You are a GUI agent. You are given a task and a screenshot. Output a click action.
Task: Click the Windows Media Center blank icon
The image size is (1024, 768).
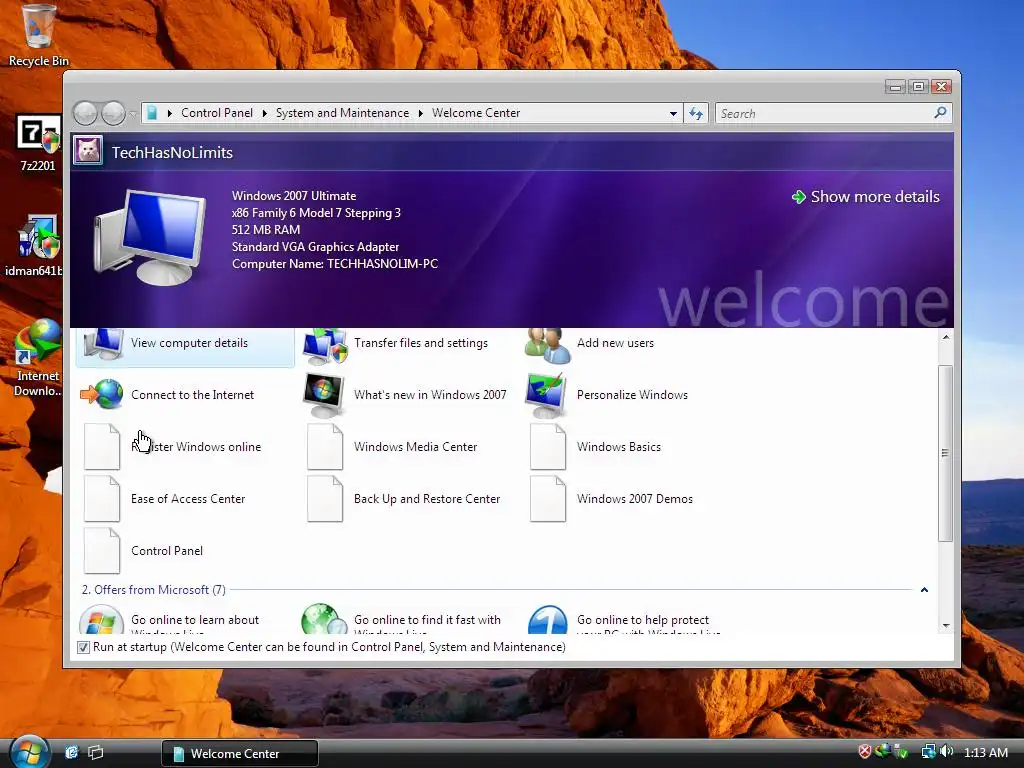pos(325,447)
